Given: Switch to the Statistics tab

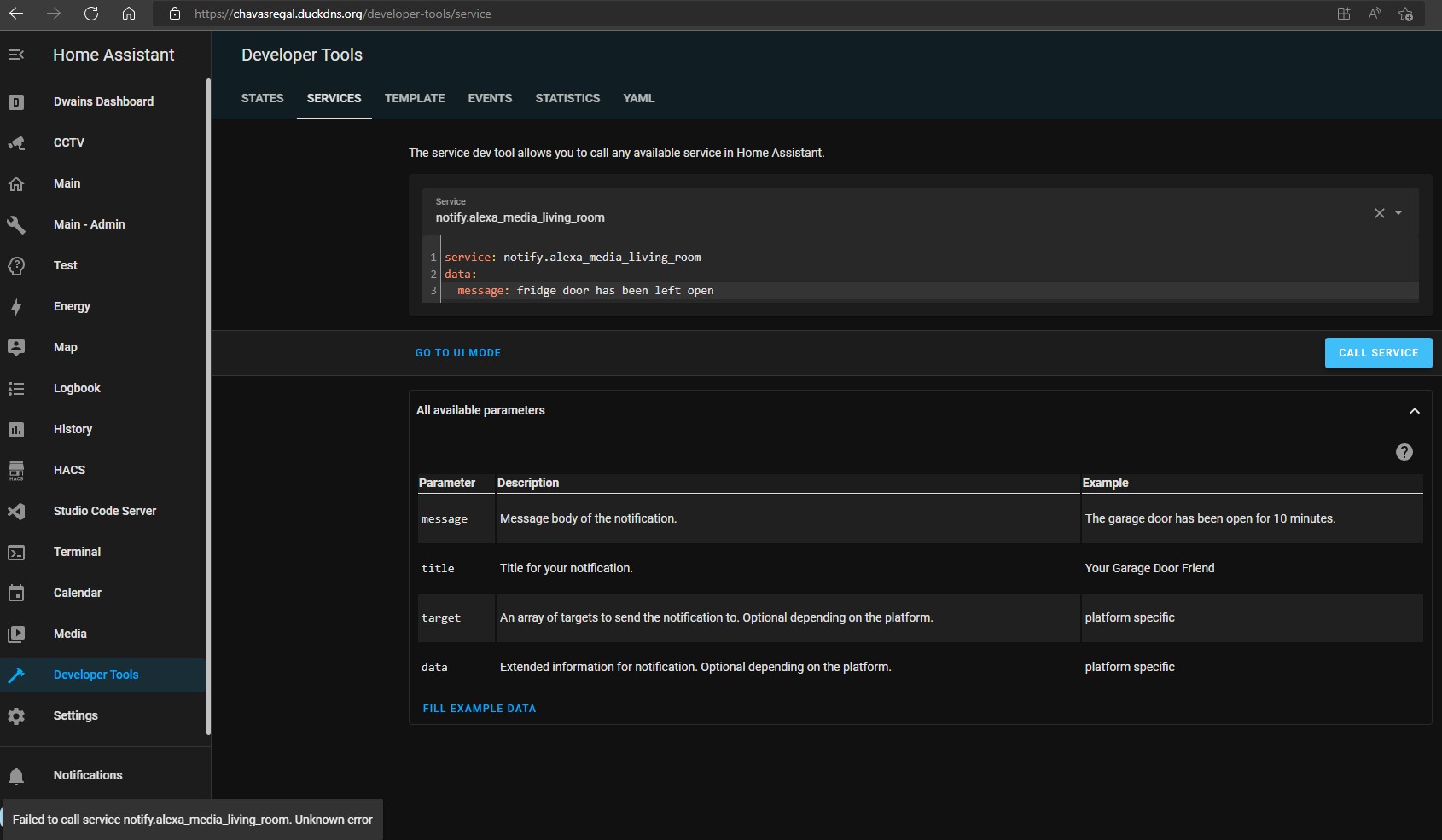Looking at the screenshot, I should (x=567, y=98).
